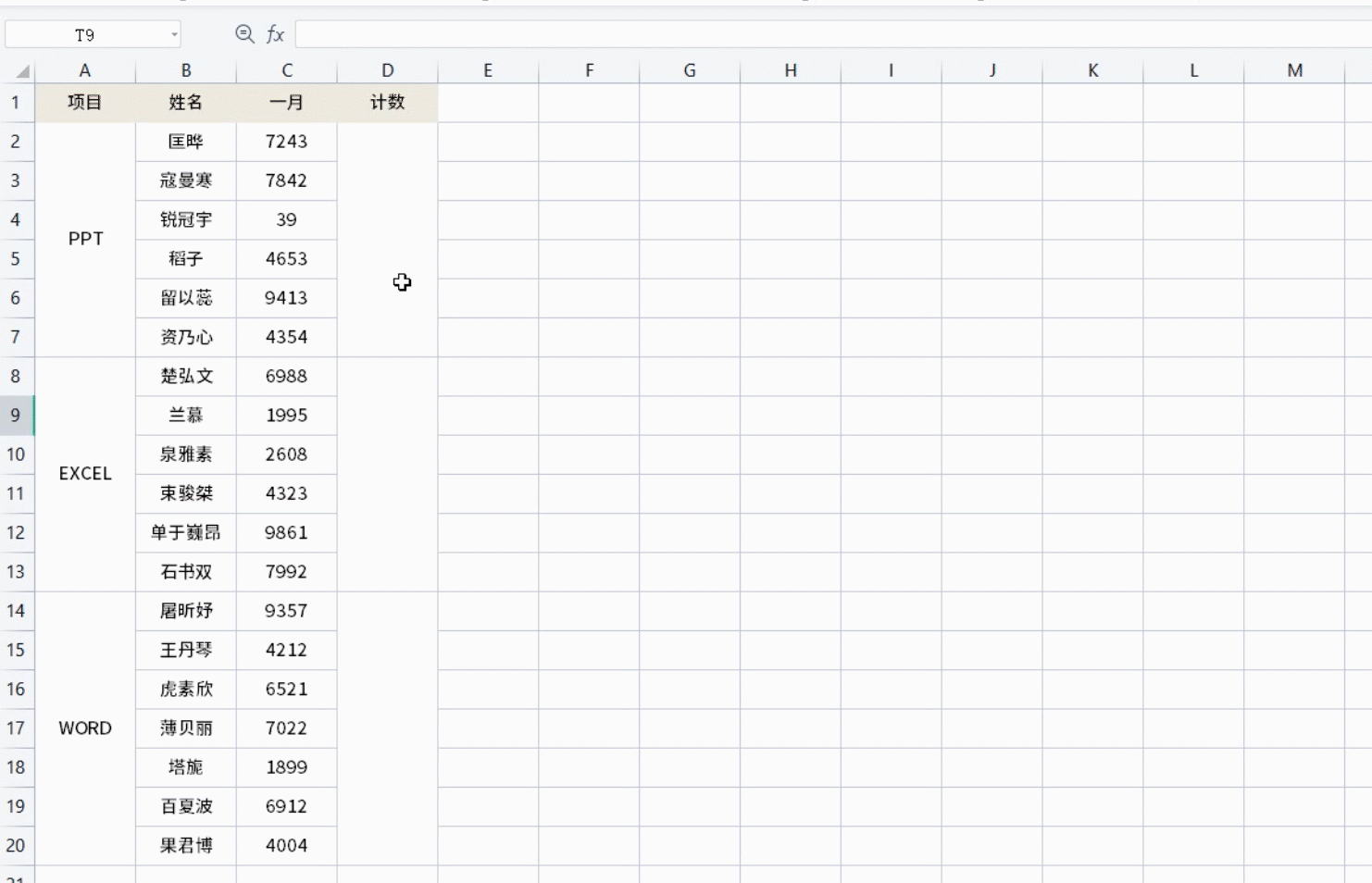Open the insert function fx button
This screenshot has width=1372, height=883.
pos(275,34)
